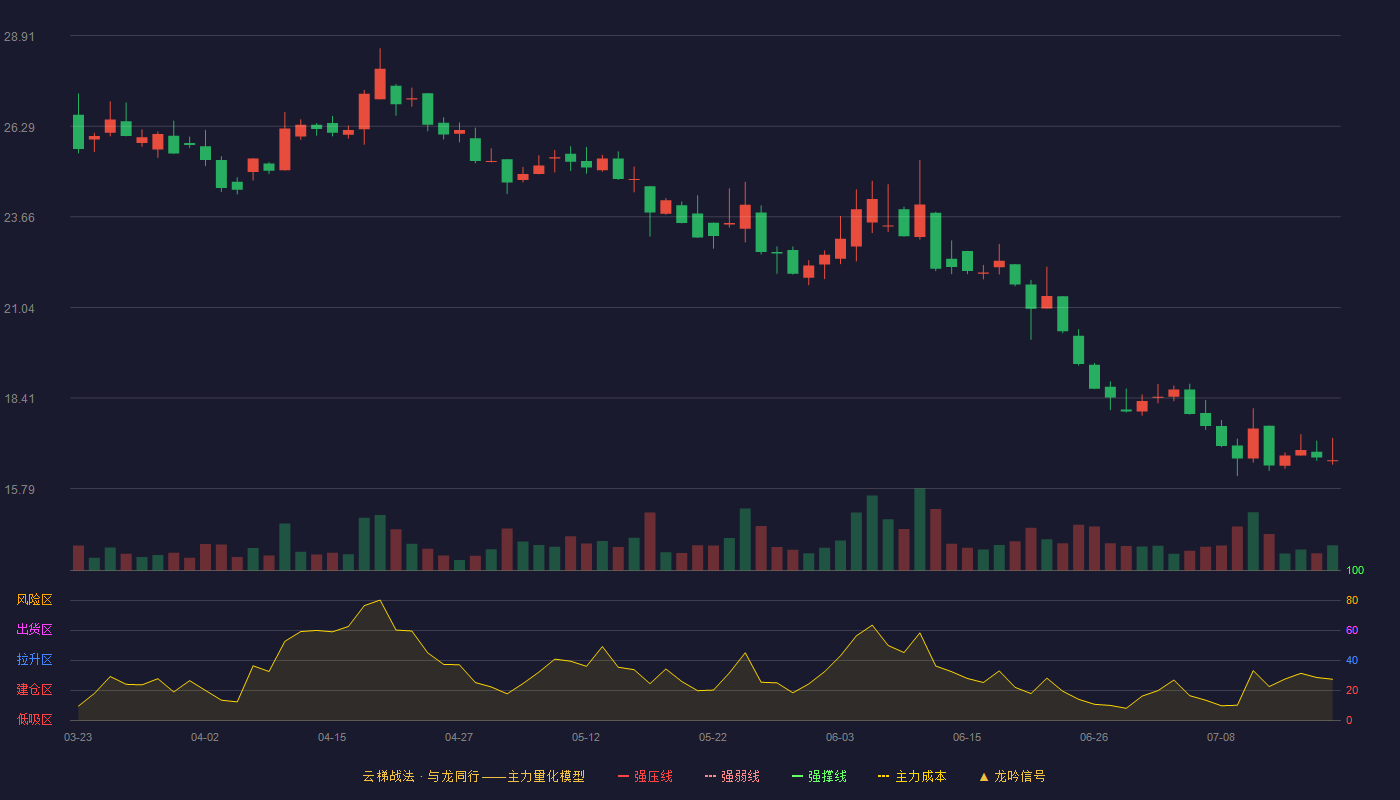Click the 28.91 price axis label

(19, 36)
